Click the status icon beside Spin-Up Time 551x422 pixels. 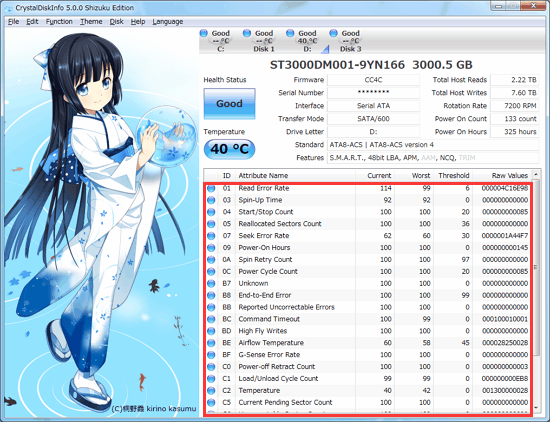click(211, 200)
